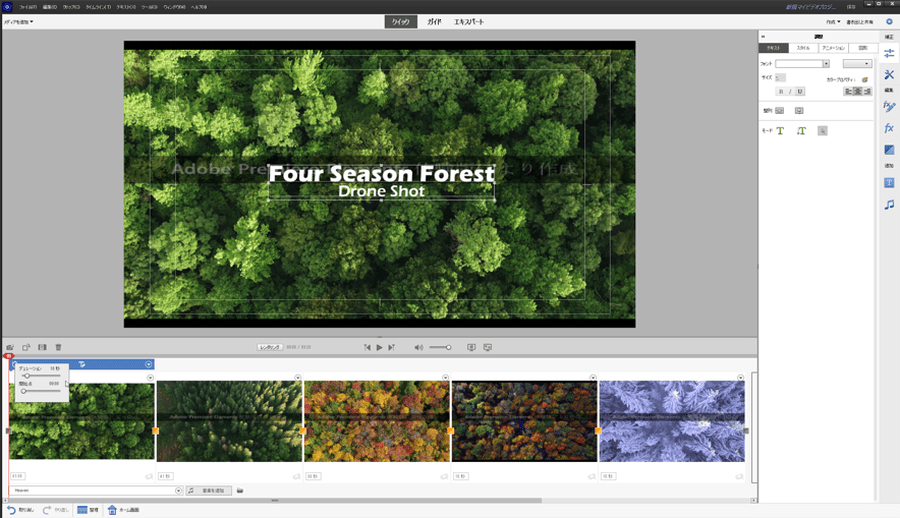Expand options arrow above first forest clip
The height and width of the screenshot is (518, 900).
pos(150,378)
